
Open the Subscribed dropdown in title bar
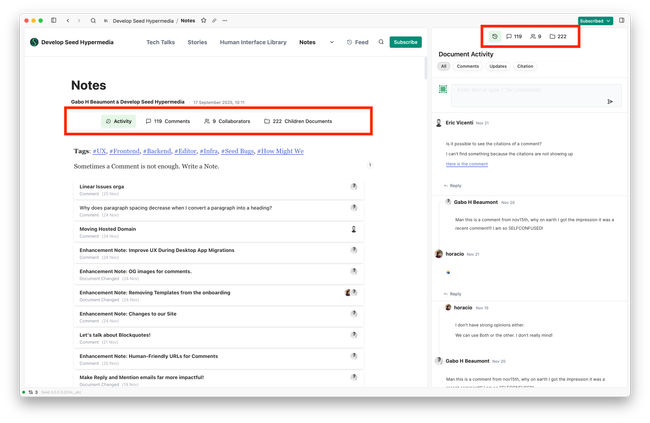pos(595,20)
